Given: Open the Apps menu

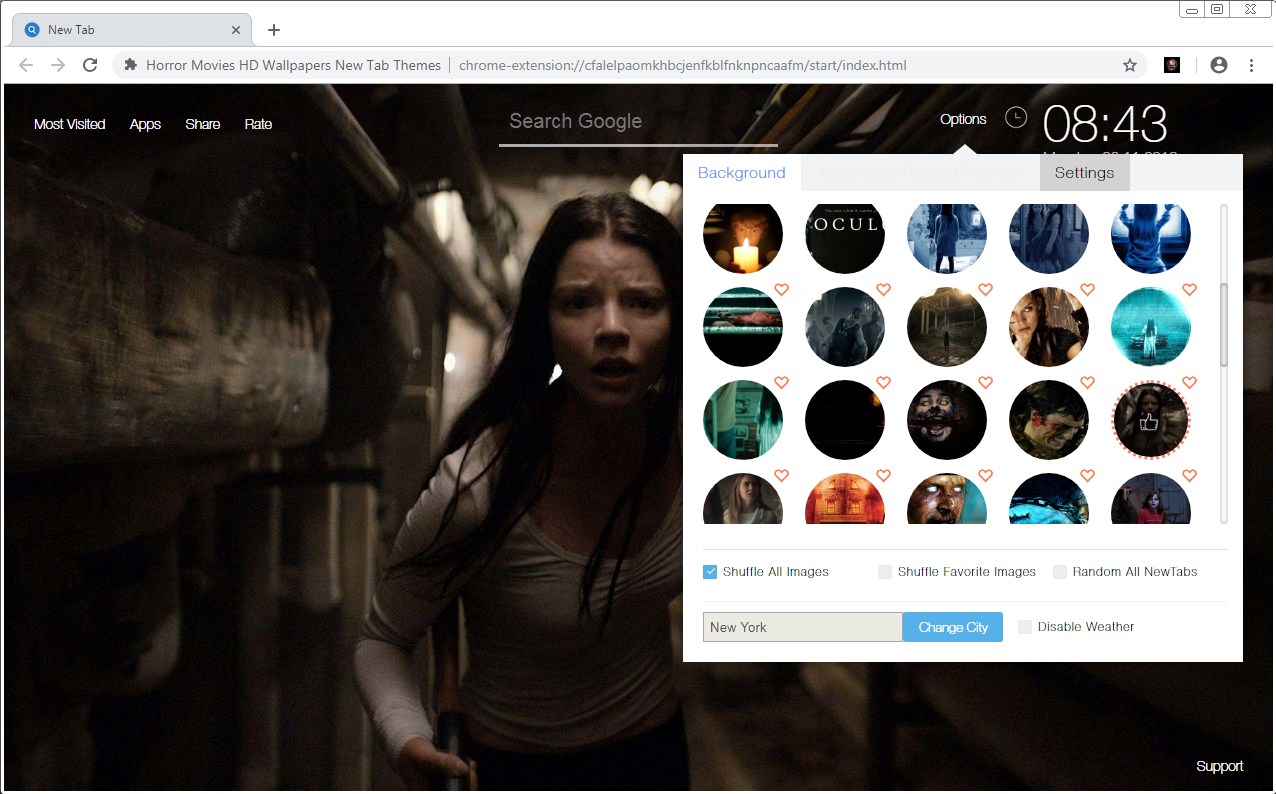Looking at the screenshot, I should pos(145,124).
